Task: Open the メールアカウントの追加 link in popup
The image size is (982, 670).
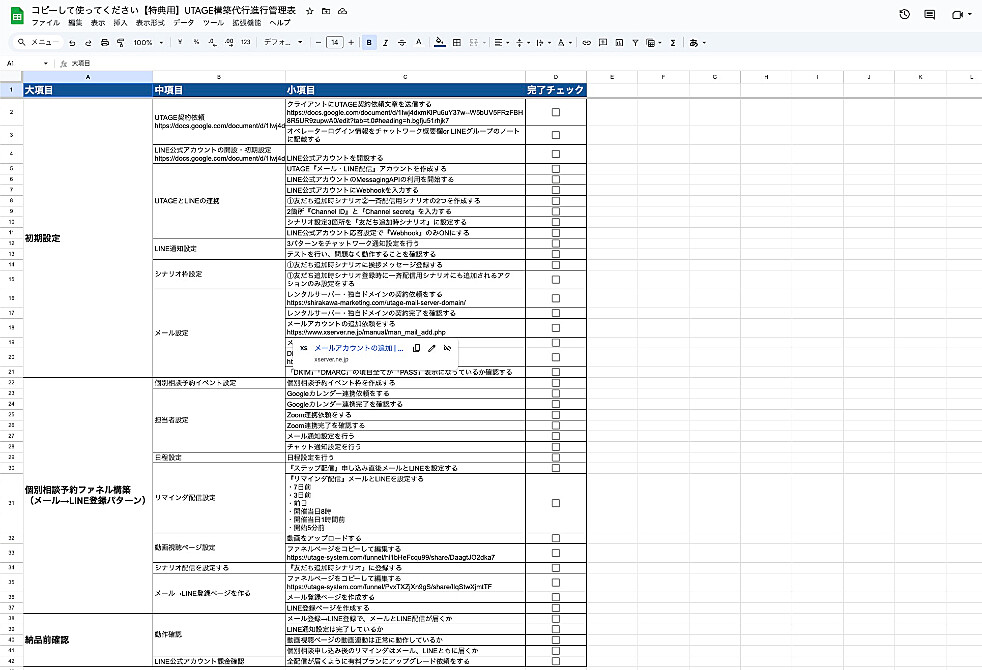Action: click(x=358, y=348)
